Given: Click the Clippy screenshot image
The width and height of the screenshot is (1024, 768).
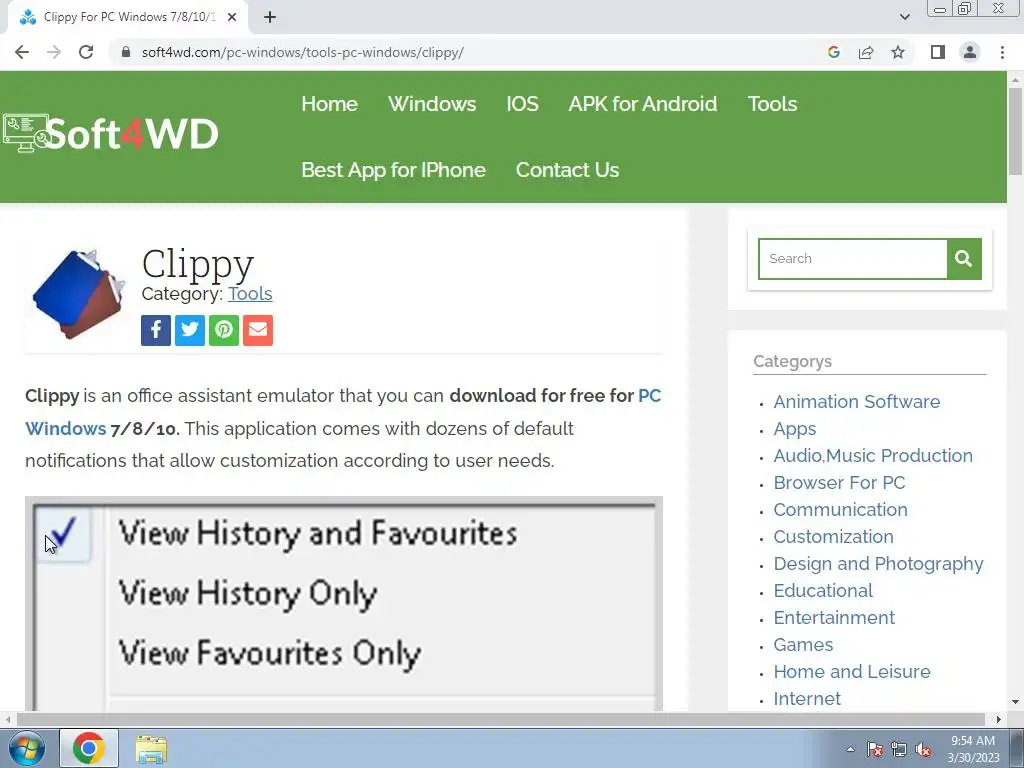Looking at the screenshot, I should point(344,603).
